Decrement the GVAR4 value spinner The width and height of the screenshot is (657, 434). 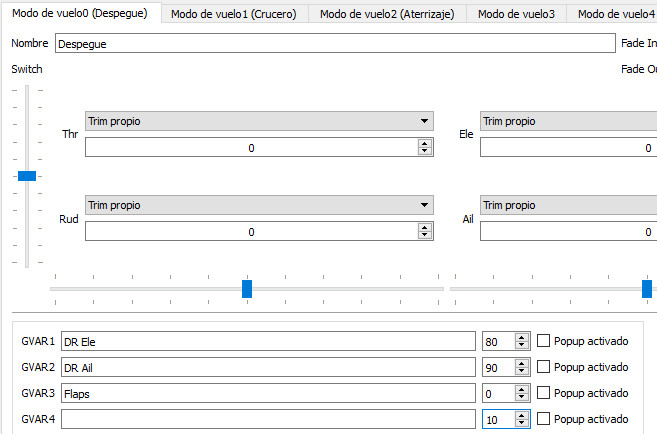coord(521,424)
